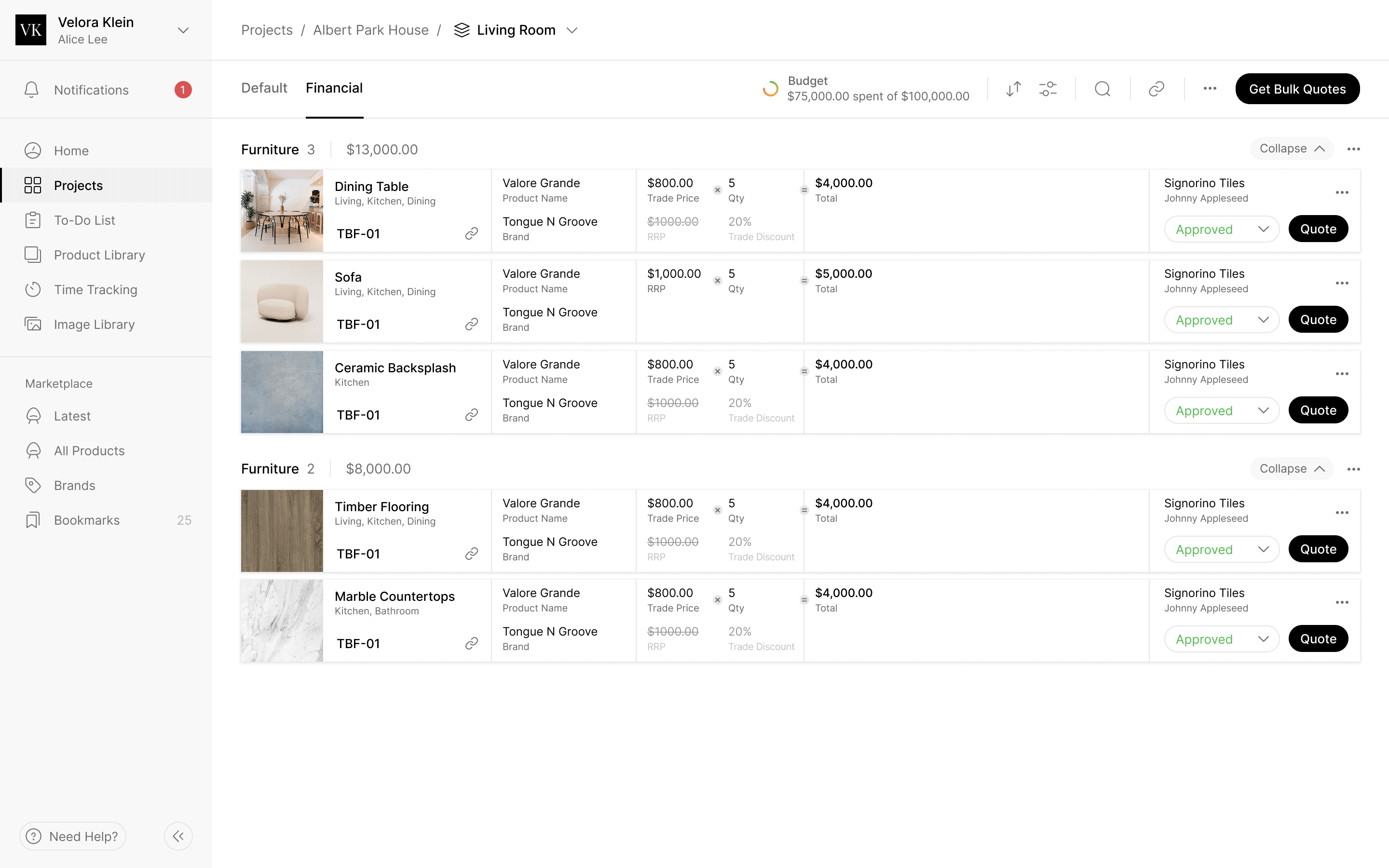Open more options for Dining Table row

(x=1342, y=192)
